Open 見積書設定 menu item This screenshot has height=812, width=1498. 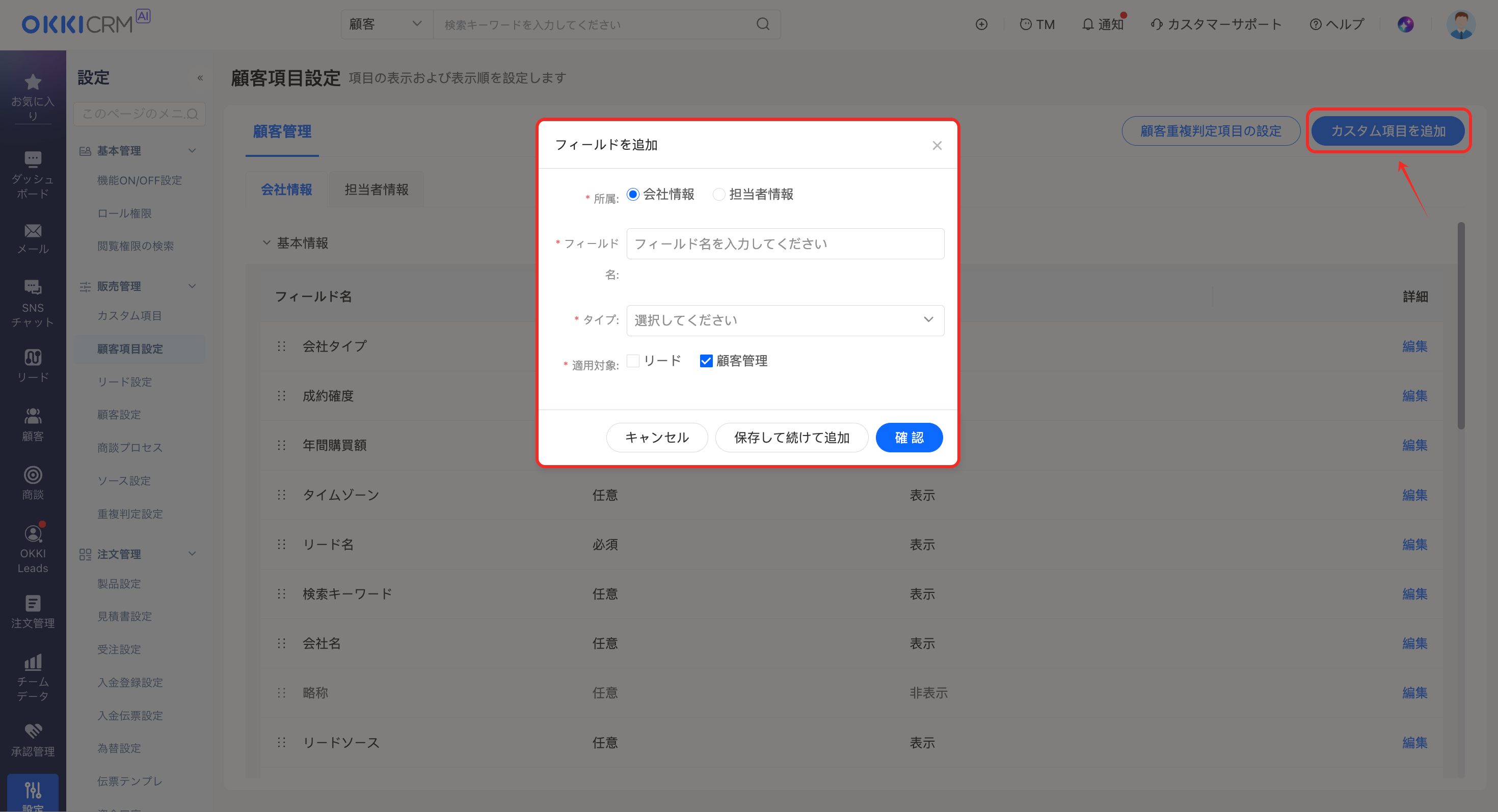pyautogui.click(x=124, y=616)
